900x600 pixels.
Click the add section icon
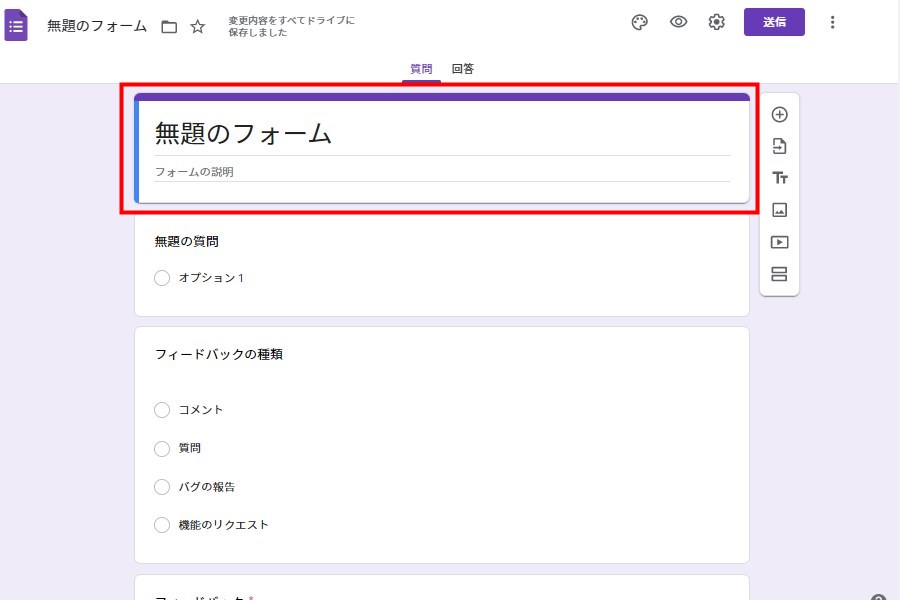tap(780, 274)
